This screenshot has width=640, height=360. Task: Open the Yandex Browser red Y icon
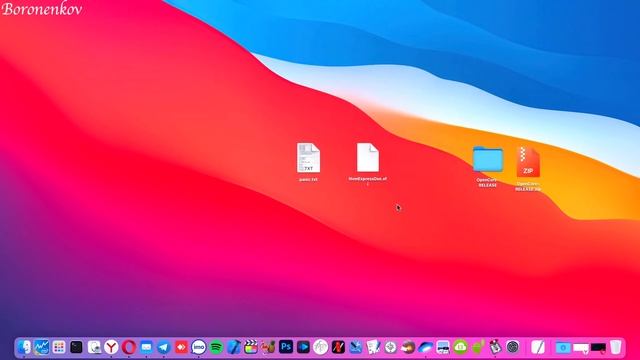111,347
